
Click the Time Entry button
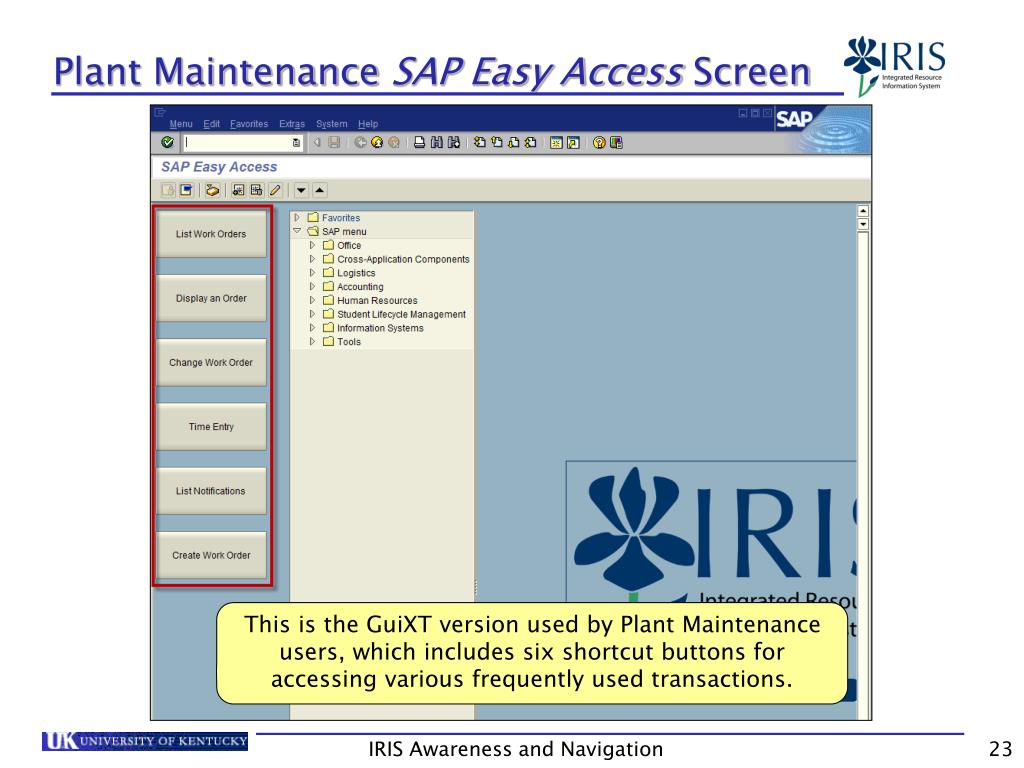211,426
